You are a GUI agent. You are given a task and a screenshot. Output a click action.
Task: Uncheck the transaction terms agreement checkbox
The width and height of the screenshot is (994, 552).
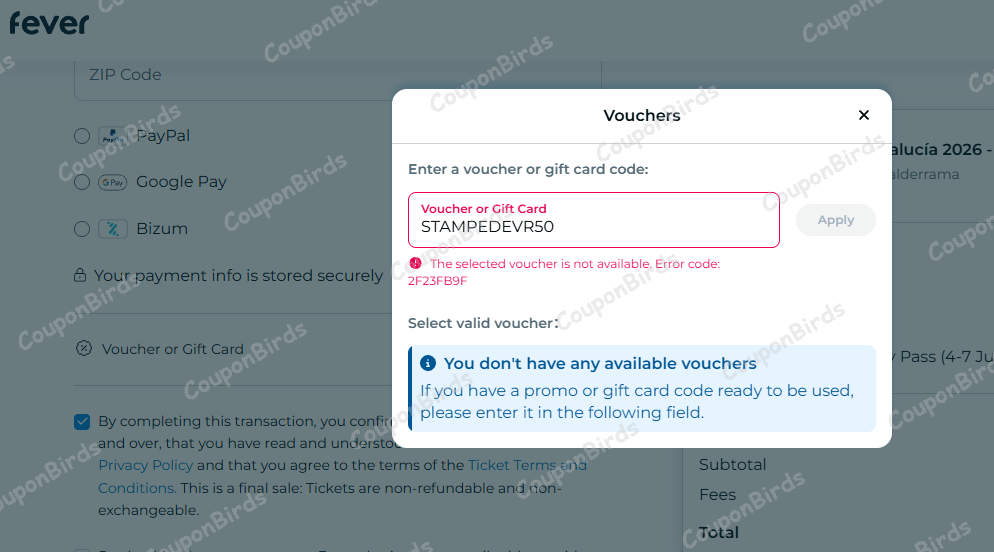[82, 422]
